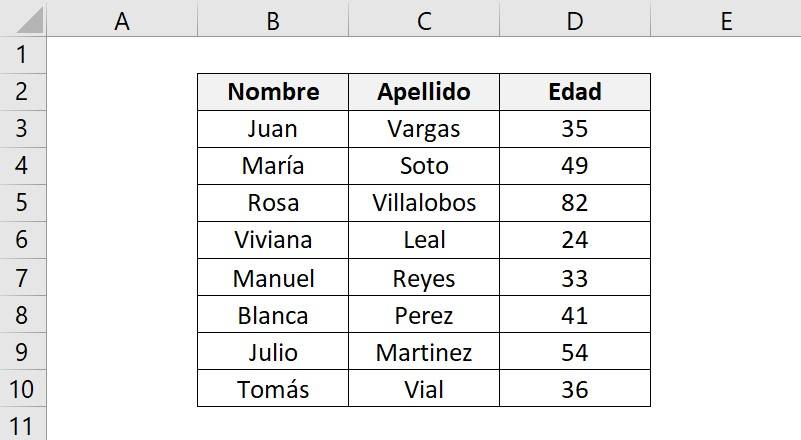Screen dimensions: 801x440
Task: Select the Villalobos cell
Action: 424,203
